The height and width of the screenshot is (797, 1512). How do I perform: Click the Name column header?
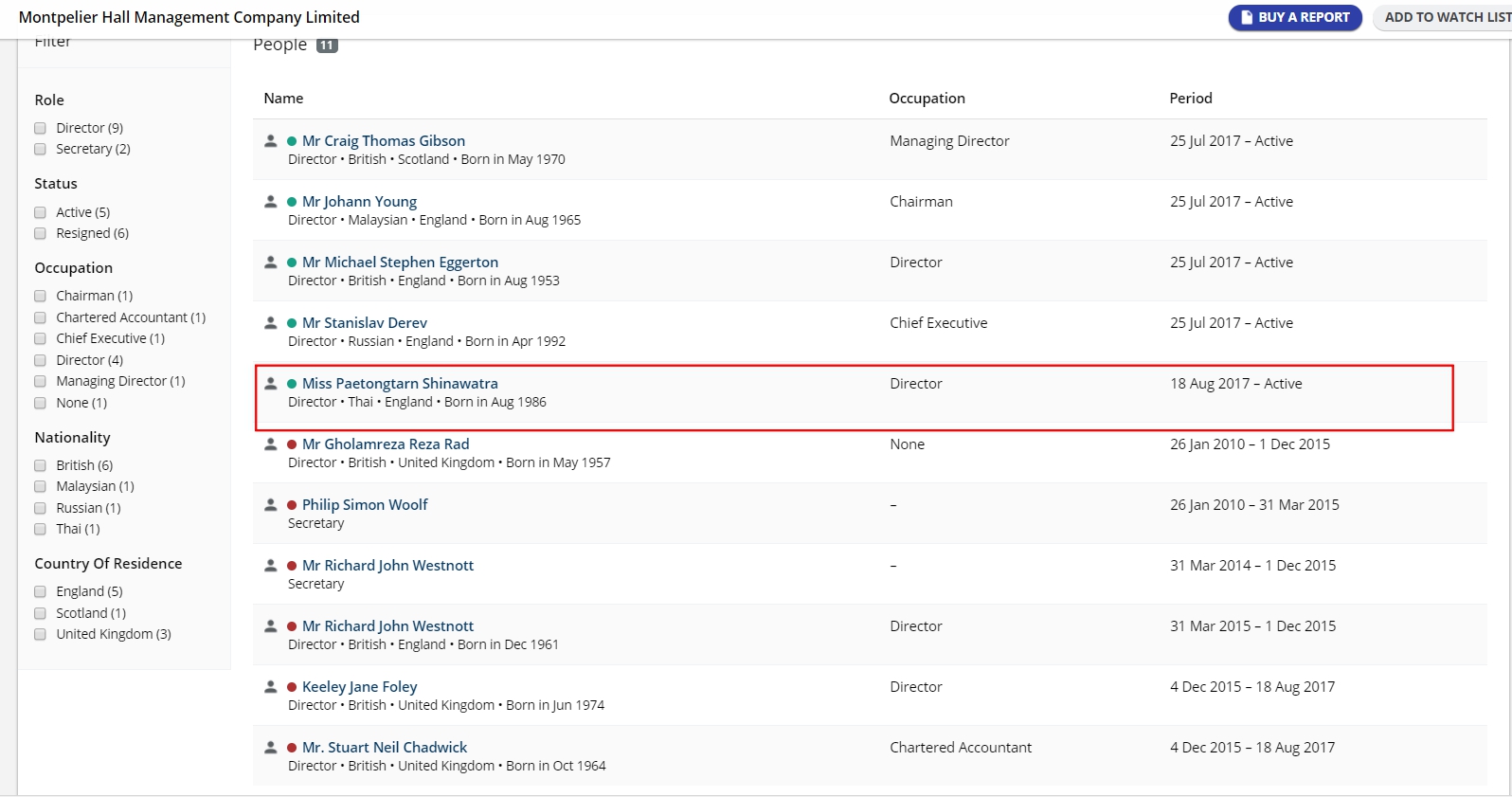point(283,98)
